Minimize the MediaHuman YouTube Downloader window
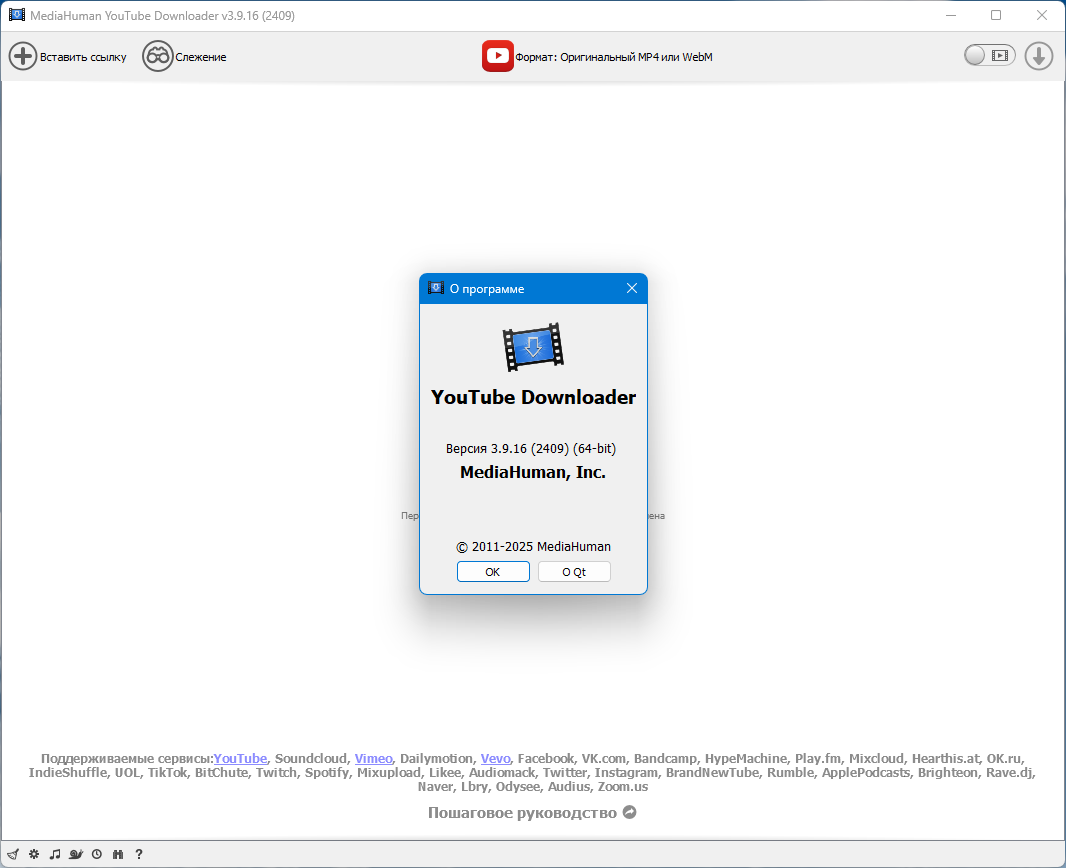The image size is (1066, 868). (951, 15)
